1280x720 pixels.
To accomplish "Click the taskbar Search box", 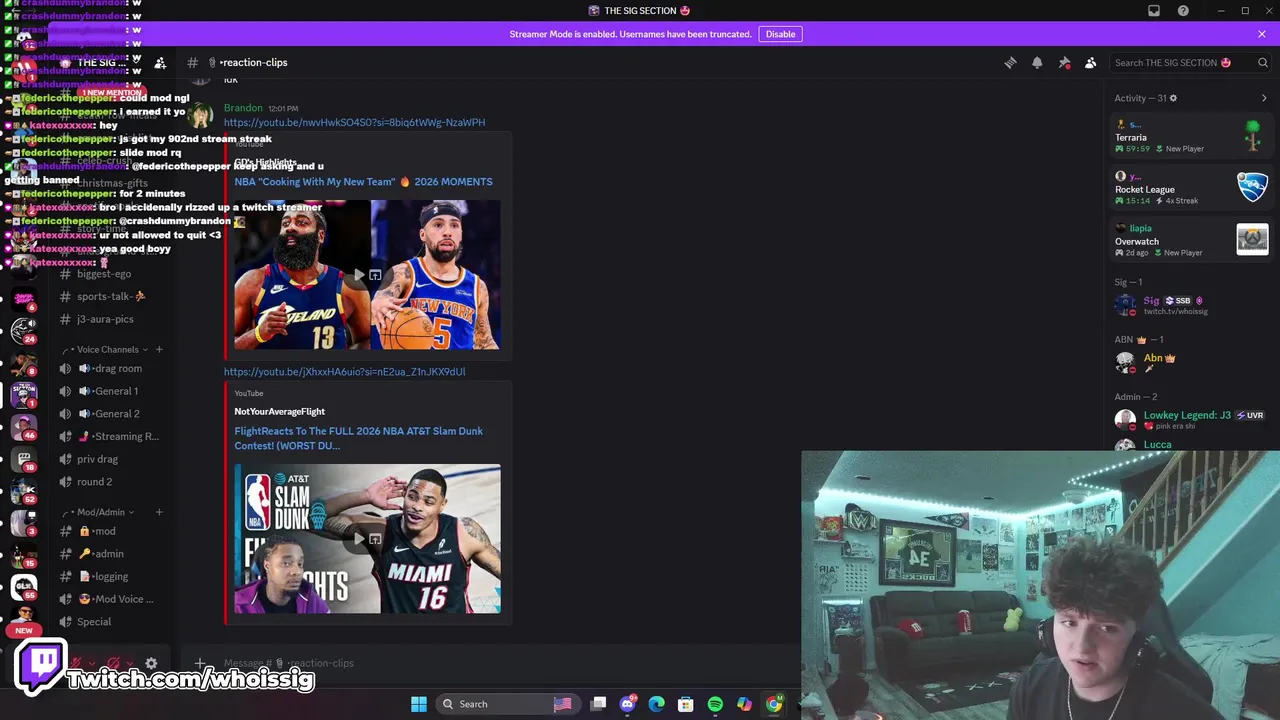I will 508,704.
